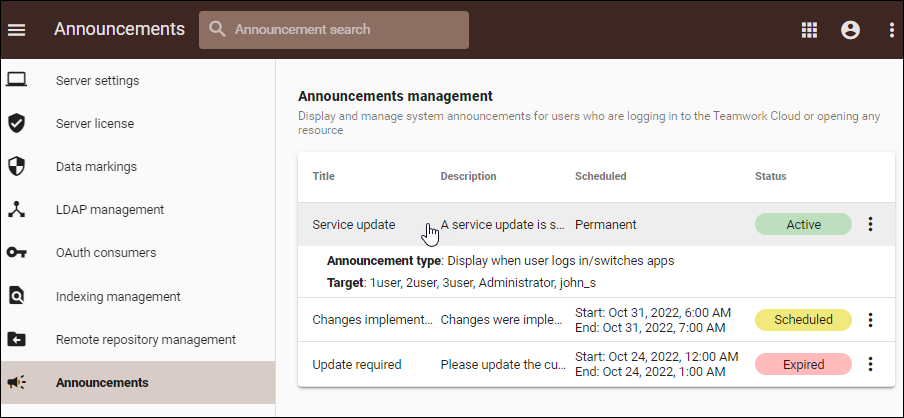Open options menu for Service update row
This screenshot has width=904, height=418.
pos(870,225)
